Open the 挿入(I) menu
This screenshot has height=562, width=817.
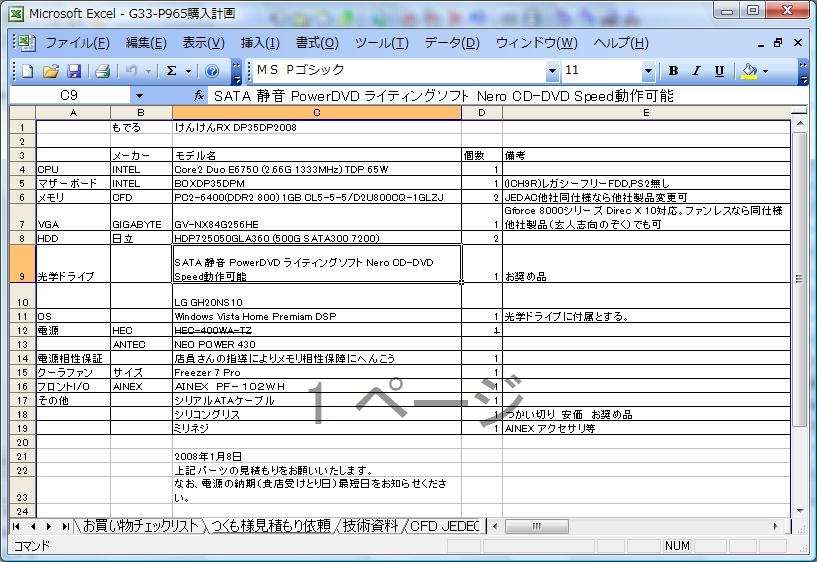click(260, 43)
